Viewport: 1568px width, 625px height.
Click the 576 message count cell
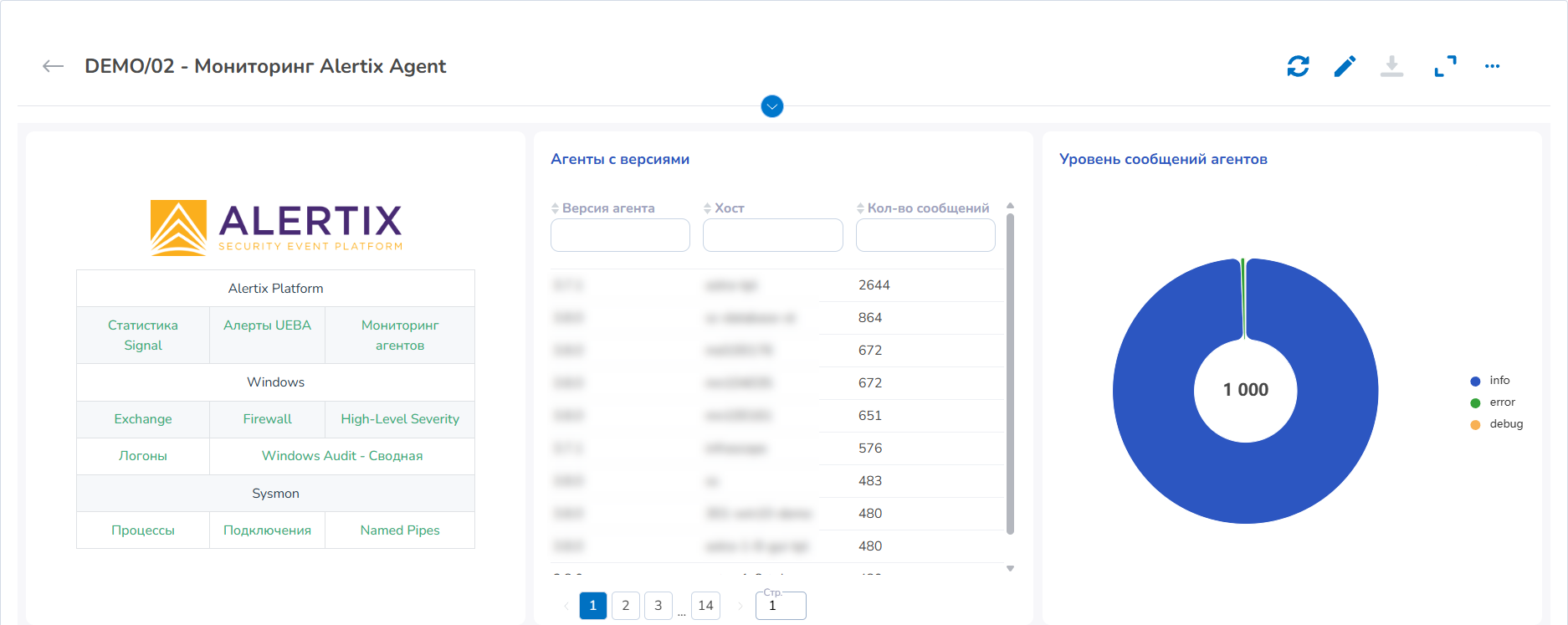point(870,448)
